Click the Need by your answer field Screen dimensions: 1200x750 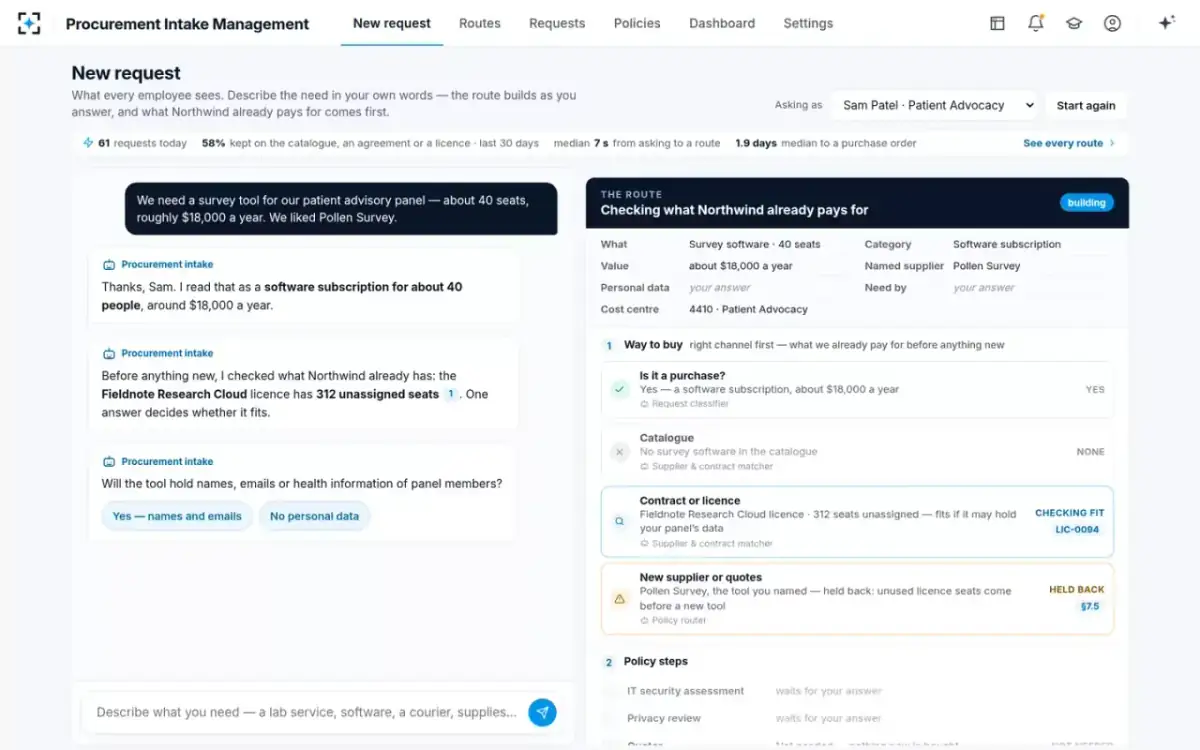(x=984, y=288)
